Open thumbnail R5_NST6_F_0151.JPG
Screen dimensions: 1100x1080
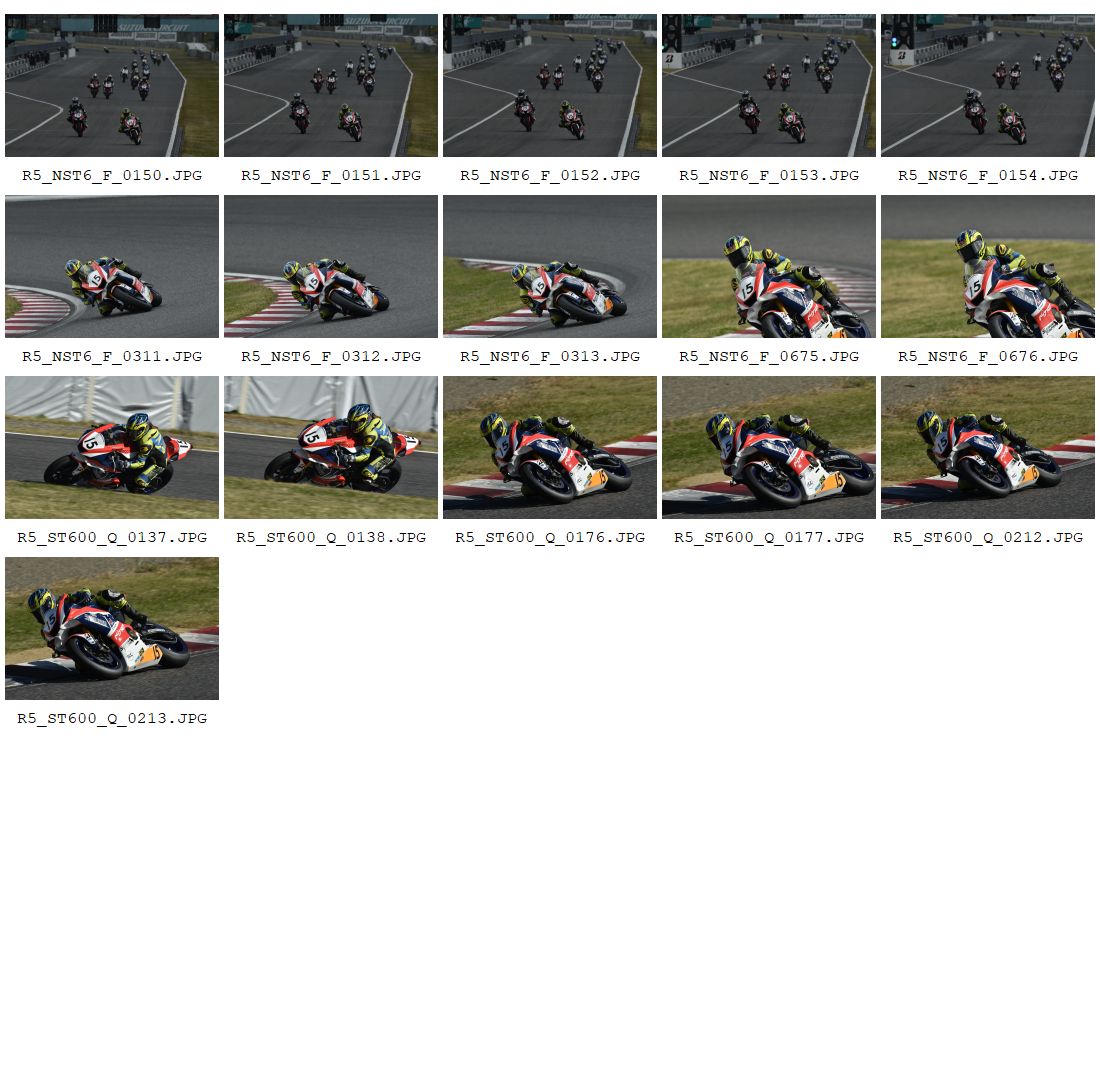pos(330,85)
